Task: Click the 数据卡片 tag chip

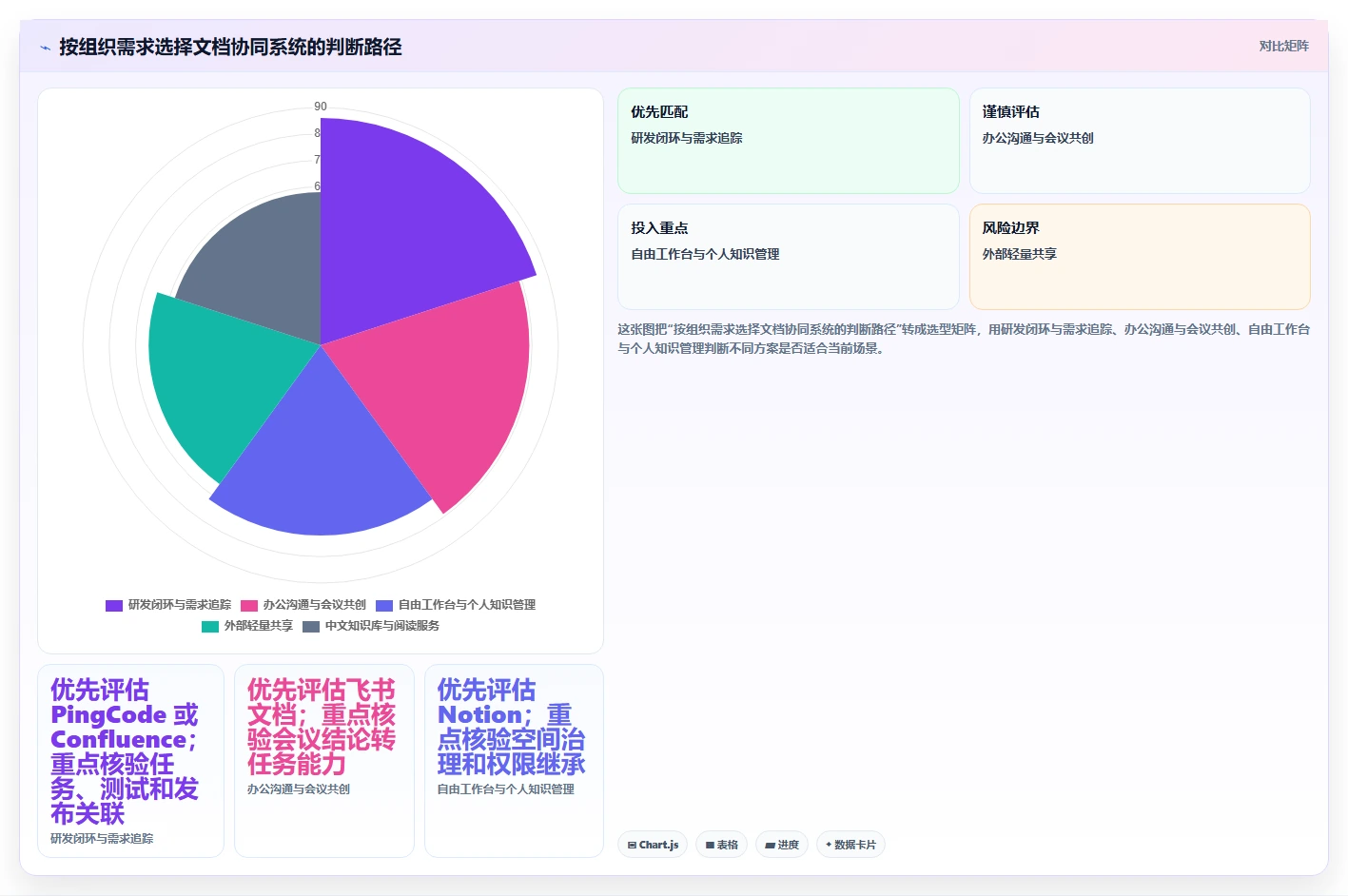Action: (850, 845)
